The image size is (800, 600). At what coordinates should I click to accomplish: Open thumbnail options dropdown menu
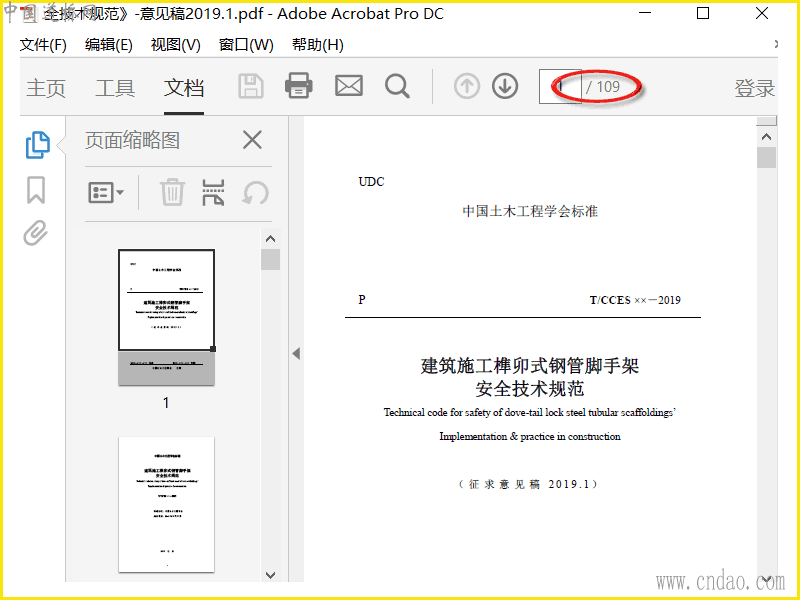coord(106,193)
